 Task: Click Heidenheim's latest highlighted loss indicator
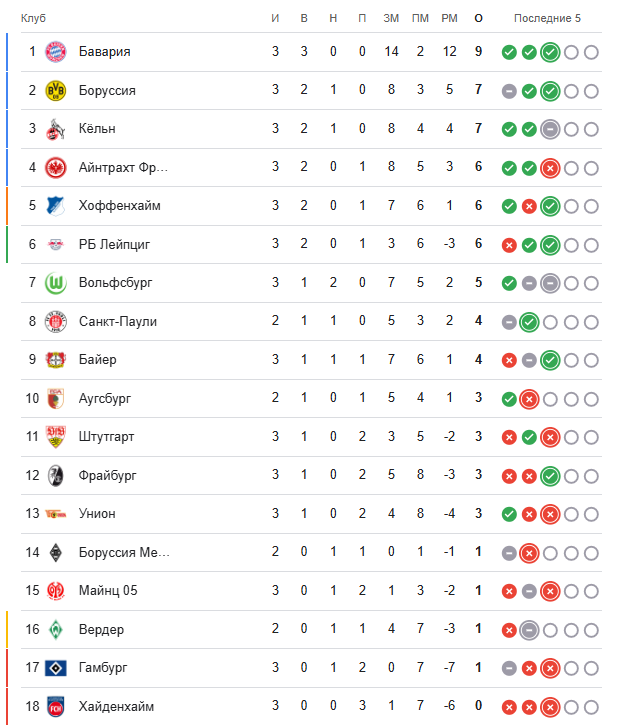(x=549, y=706)
